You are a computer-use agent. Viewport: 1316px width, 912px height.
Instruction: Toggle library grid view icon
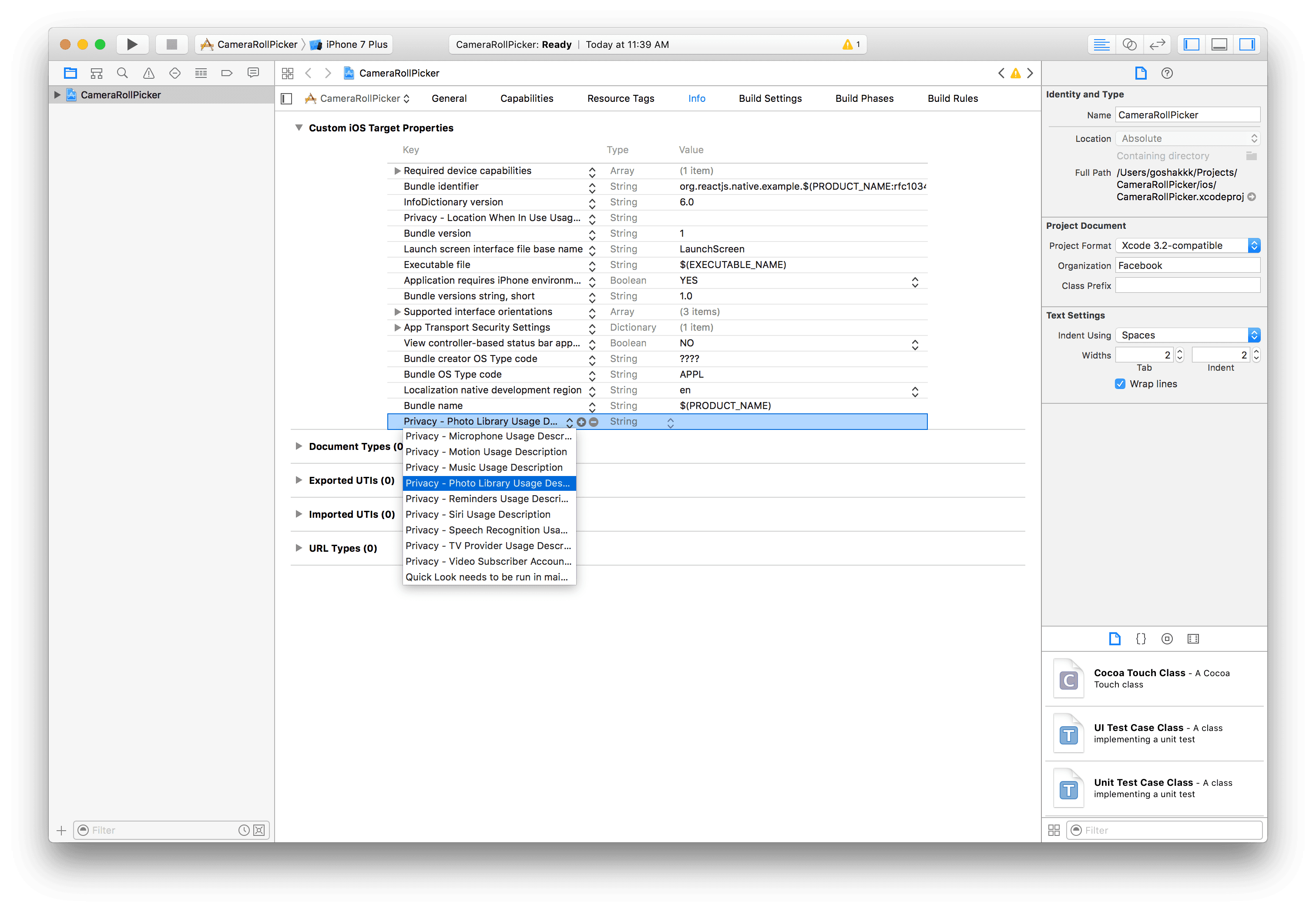point(1054,830)
